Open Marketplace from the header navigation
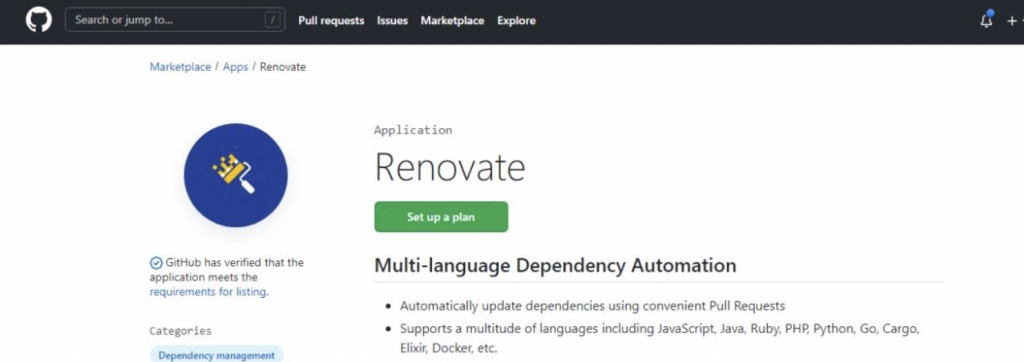This screenshot has height=362, width=1024. [453, 20]
